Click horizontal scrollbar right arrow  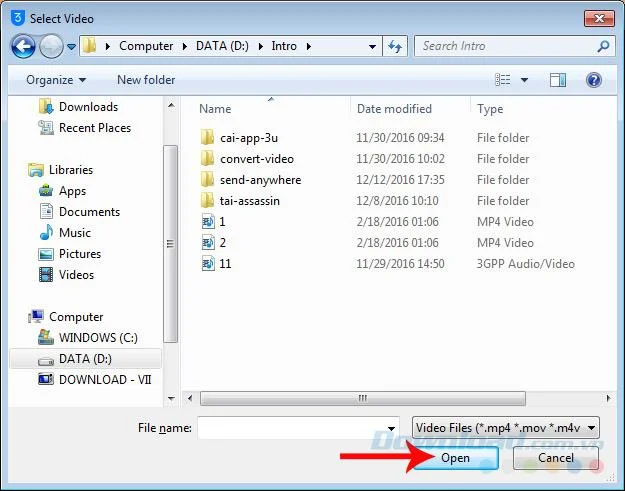pos(608,398)
